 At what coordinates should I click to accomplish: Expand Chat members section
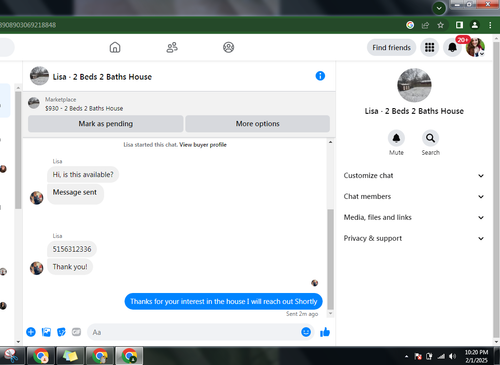click(x=414, y=197)
